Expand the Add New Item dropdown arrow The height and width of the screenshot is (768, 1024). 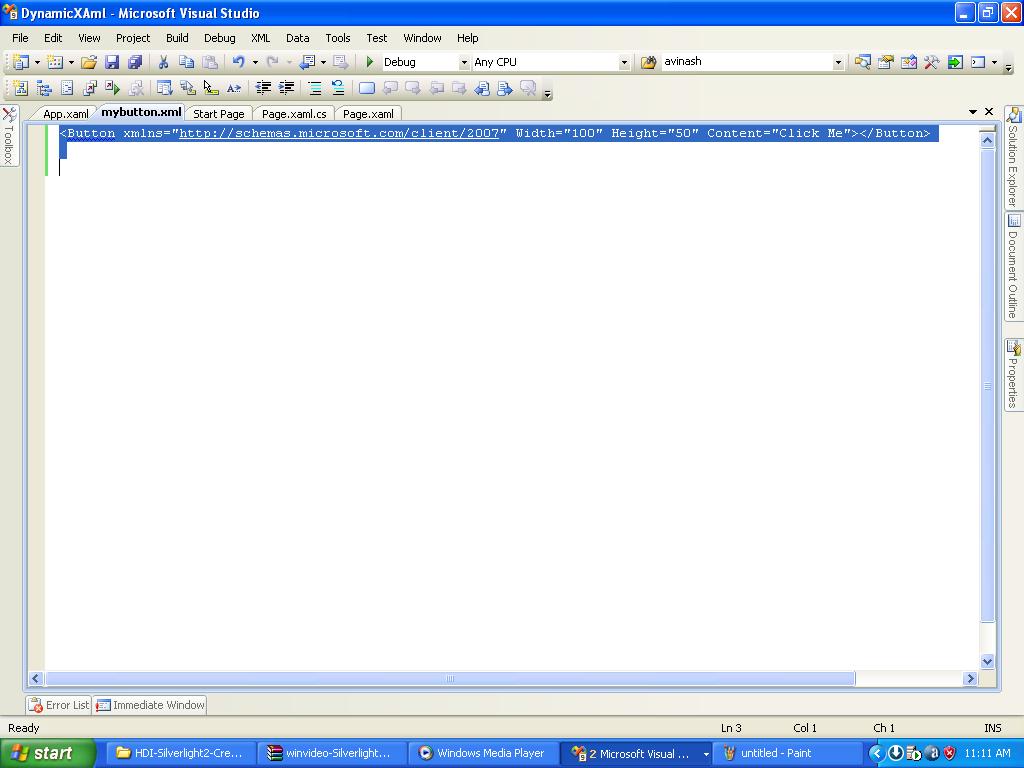(71, 62)
